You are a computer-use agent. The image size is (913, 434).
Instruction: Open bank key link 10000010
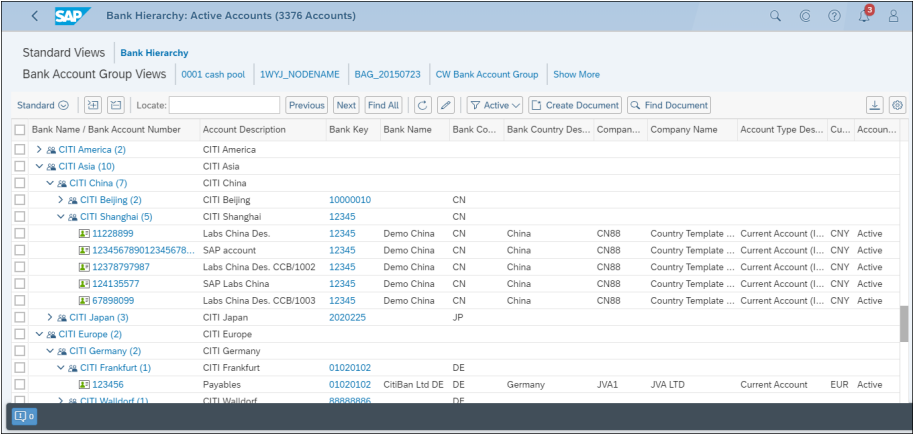(350, 200)
